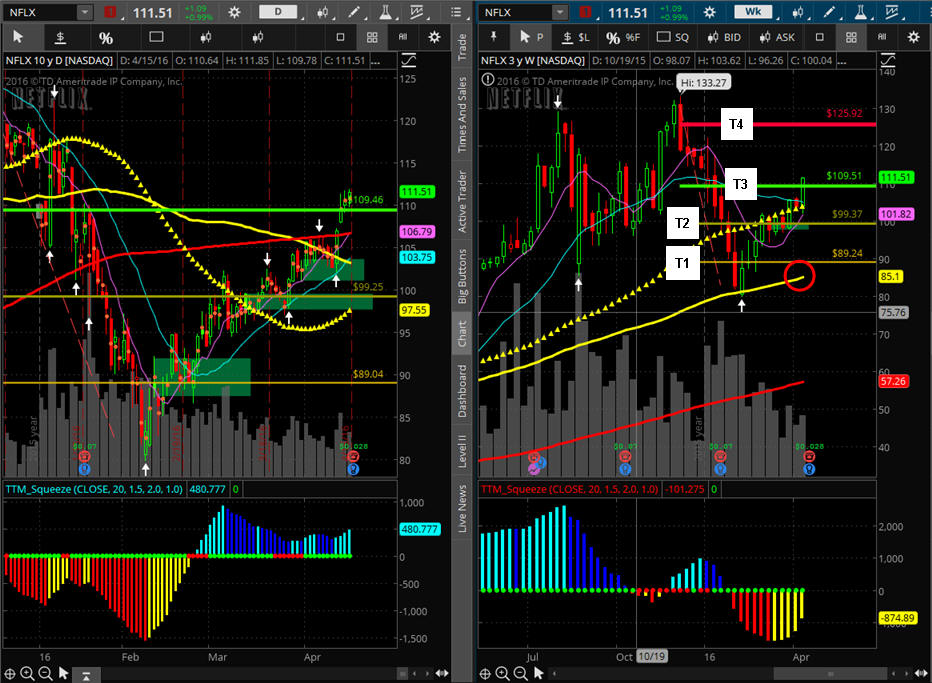Toggle the four-square grid layout on left toolbar
Image resolution: width=932 pixels, height=683 pixels.
[371, 38]
